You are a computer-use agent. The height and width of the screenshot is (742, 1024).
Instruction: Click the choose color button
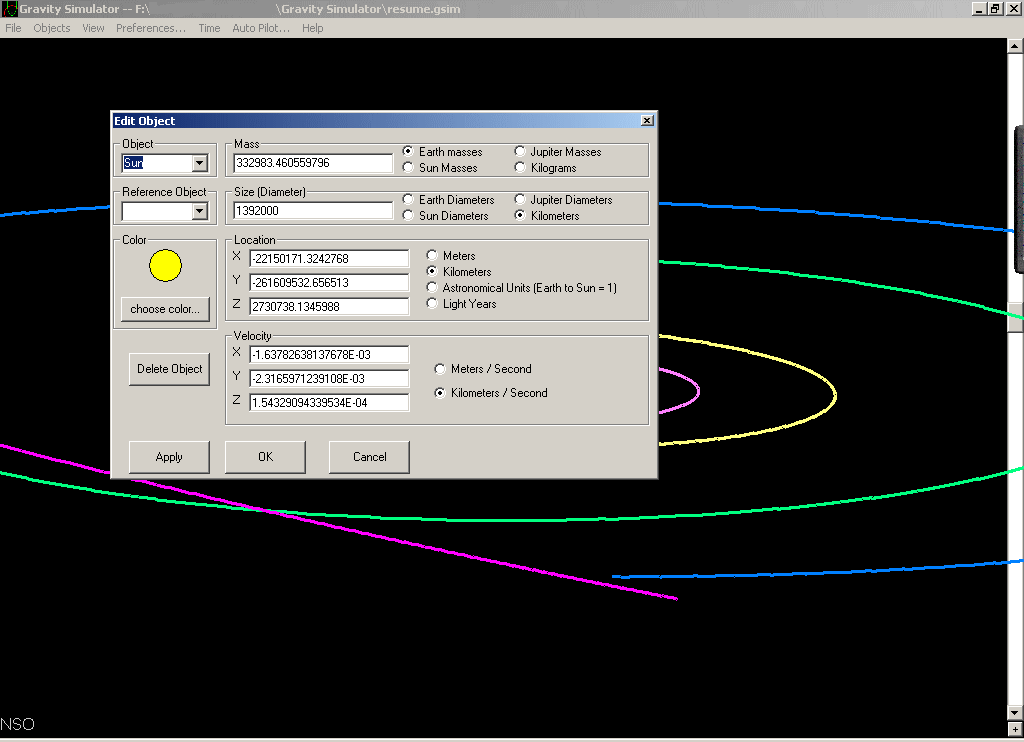tap(165, 309)
